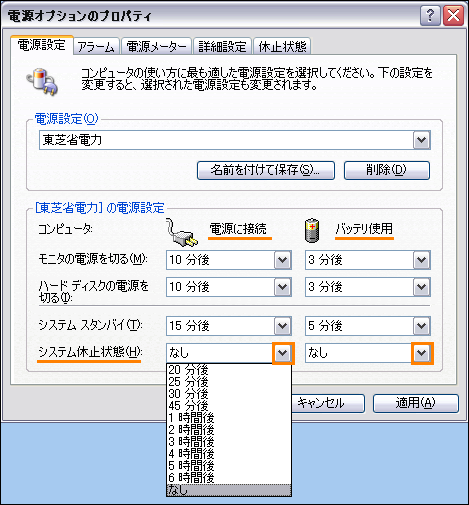This screenshot has height=505, width=469.
Task: Click the power options battery-and-plug icon
Action: pos(42,82)
